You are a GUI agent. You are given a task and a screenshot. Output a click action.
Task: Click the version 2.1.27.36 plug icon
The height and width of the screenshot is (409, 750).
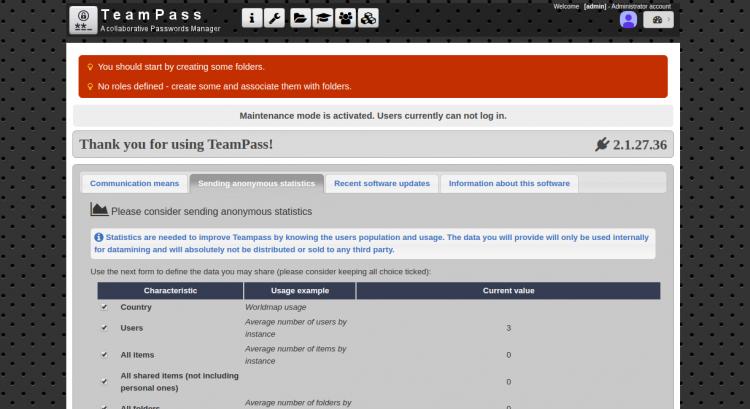click(601, 144)
